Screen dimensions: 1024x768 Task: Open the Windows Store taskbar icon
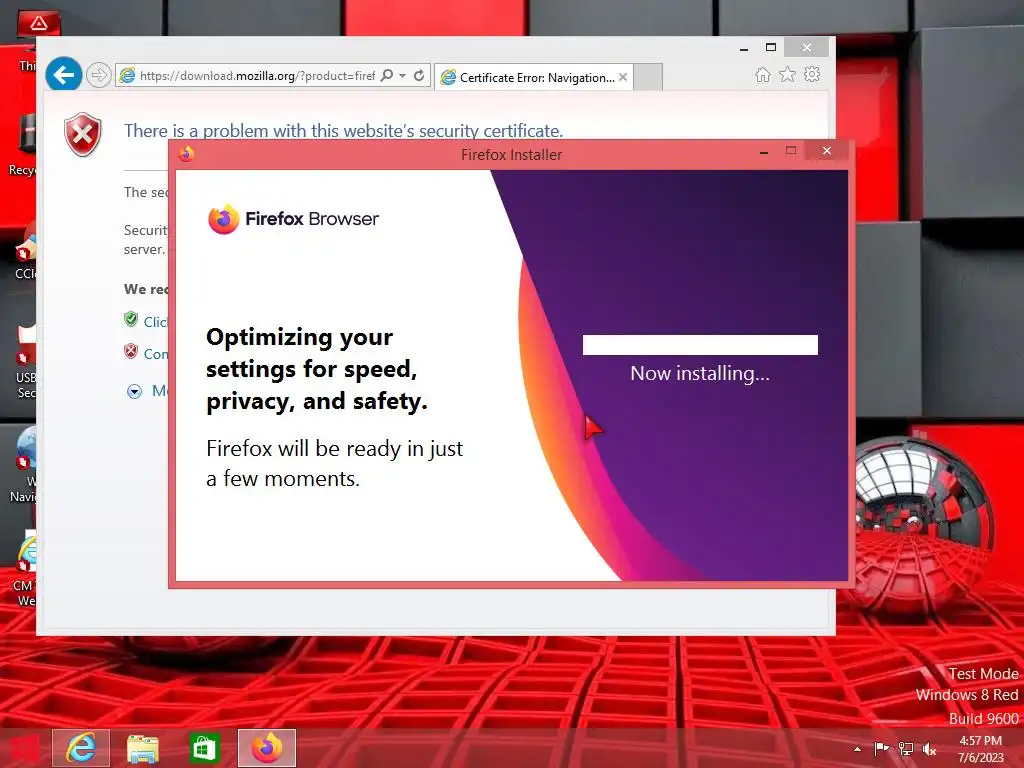204,748
